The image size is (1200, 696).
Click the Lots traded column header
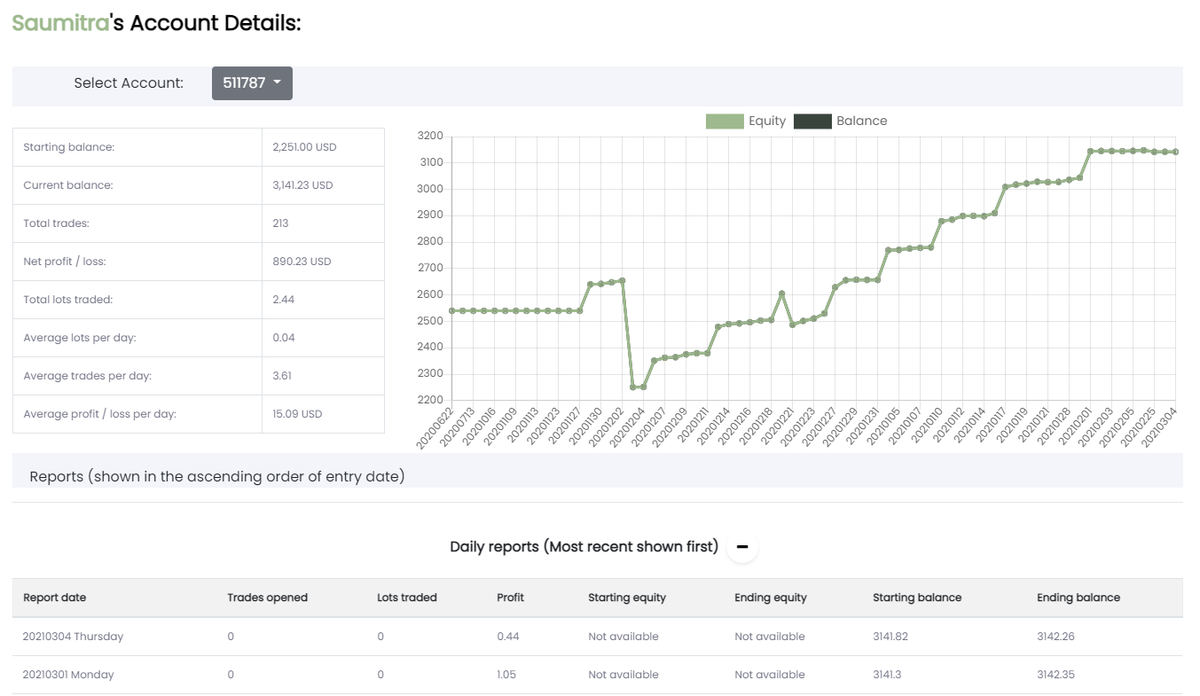(407, 597)
